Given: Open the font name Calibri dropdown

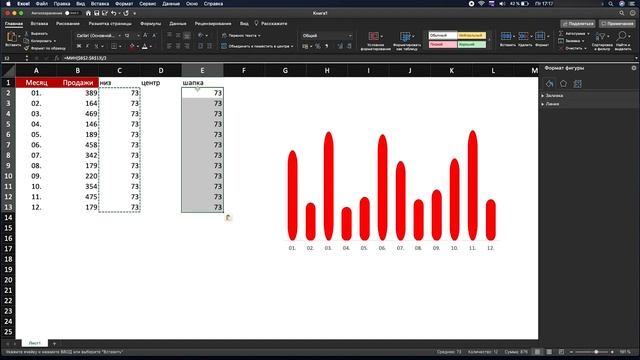Looking at the screenshot, I should click(x=119, y=36).
